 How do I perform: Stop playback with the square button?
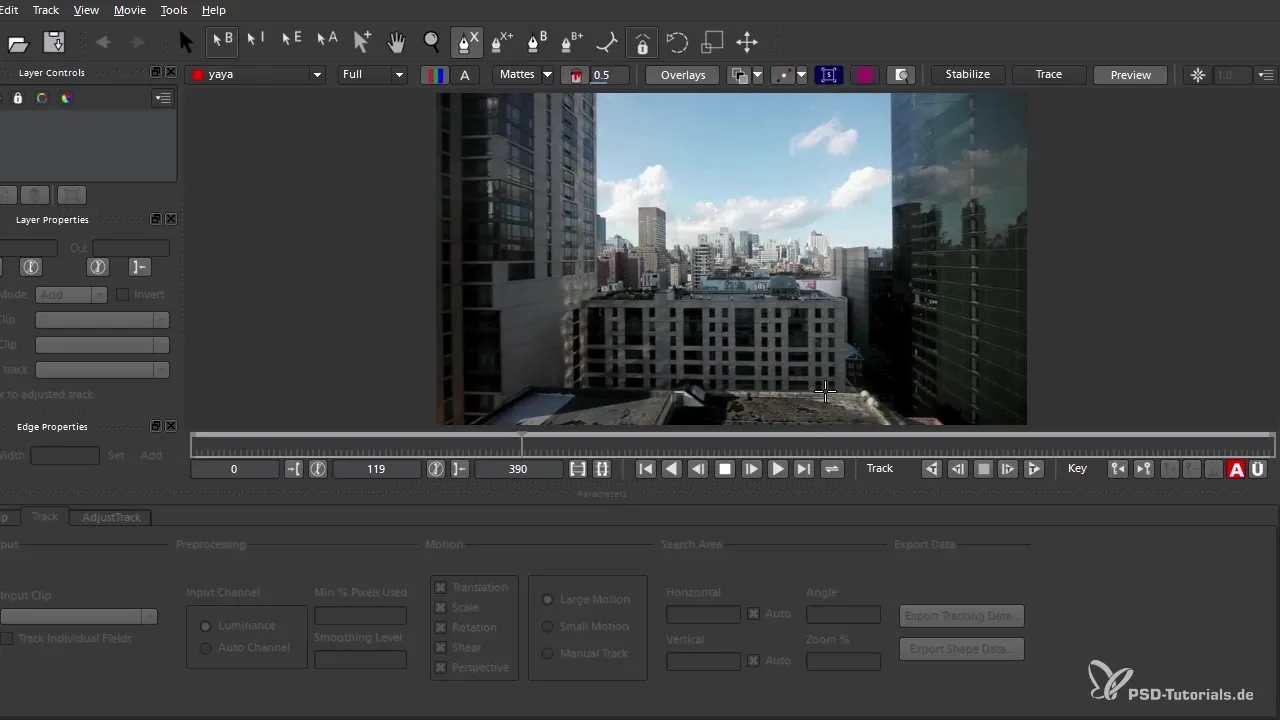[x=725, y=469]
